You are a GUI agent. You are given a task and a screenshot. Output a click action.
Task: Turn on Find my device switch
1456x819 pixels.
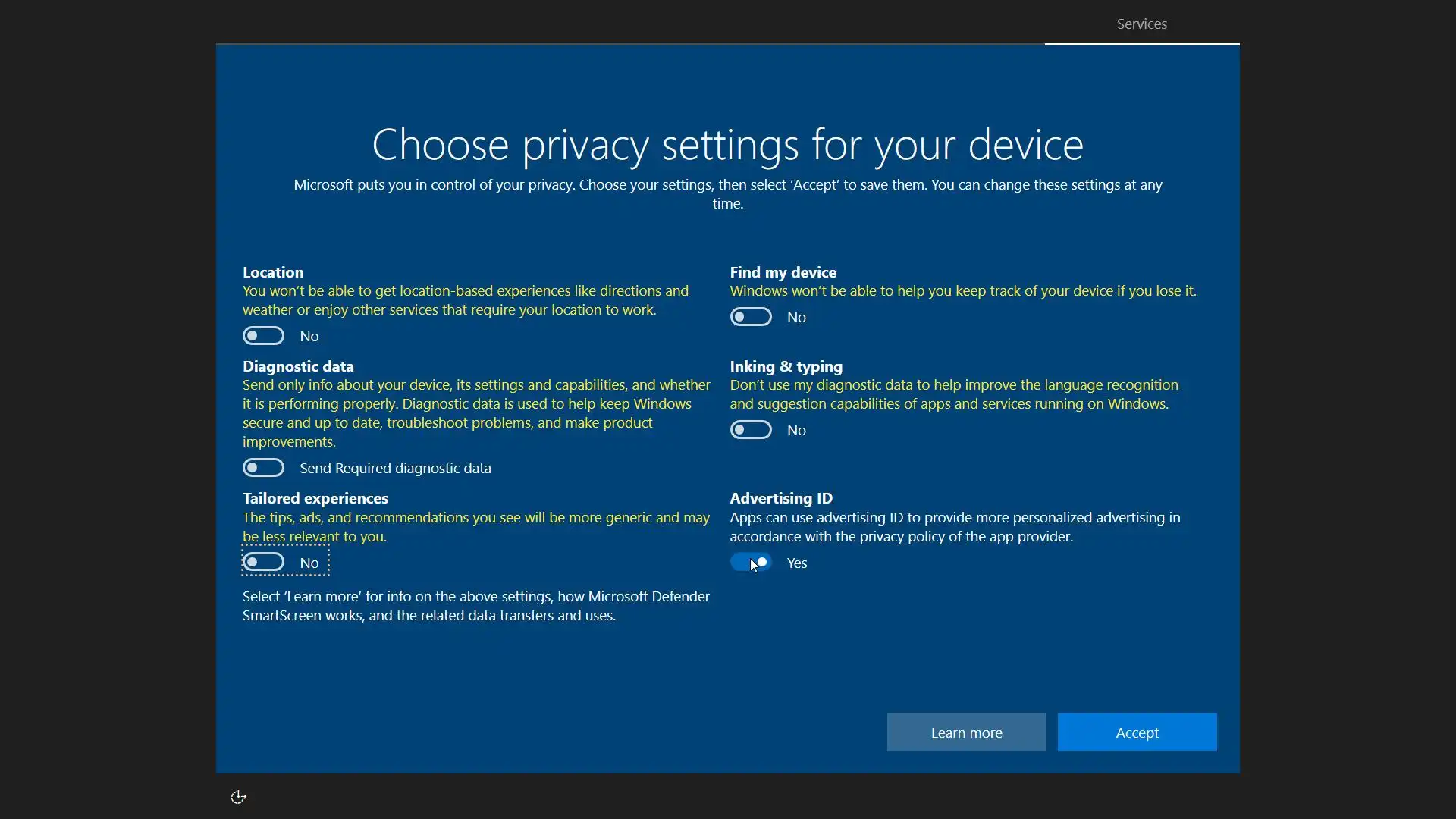[751, 317]
